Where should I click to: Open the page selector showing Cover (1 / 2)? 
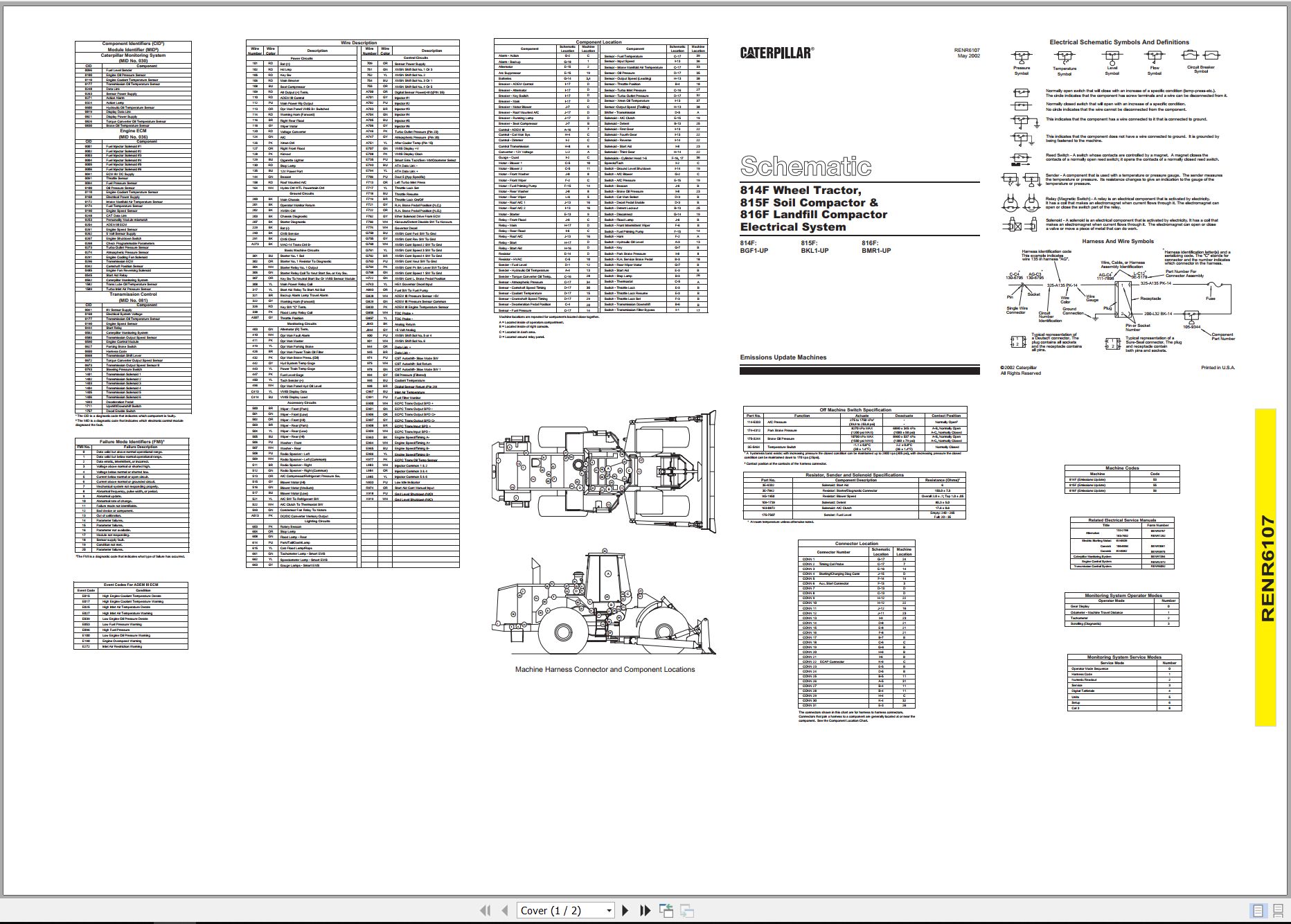pyautogui.click(x=566, y=911)
